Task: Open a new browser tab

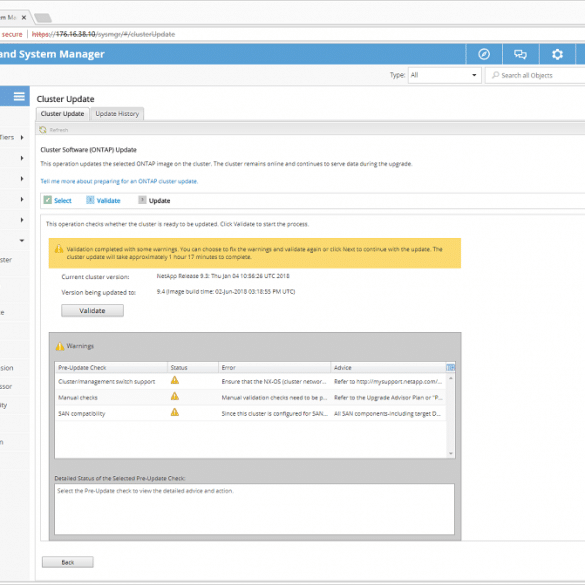Action: tap(43, 18)
